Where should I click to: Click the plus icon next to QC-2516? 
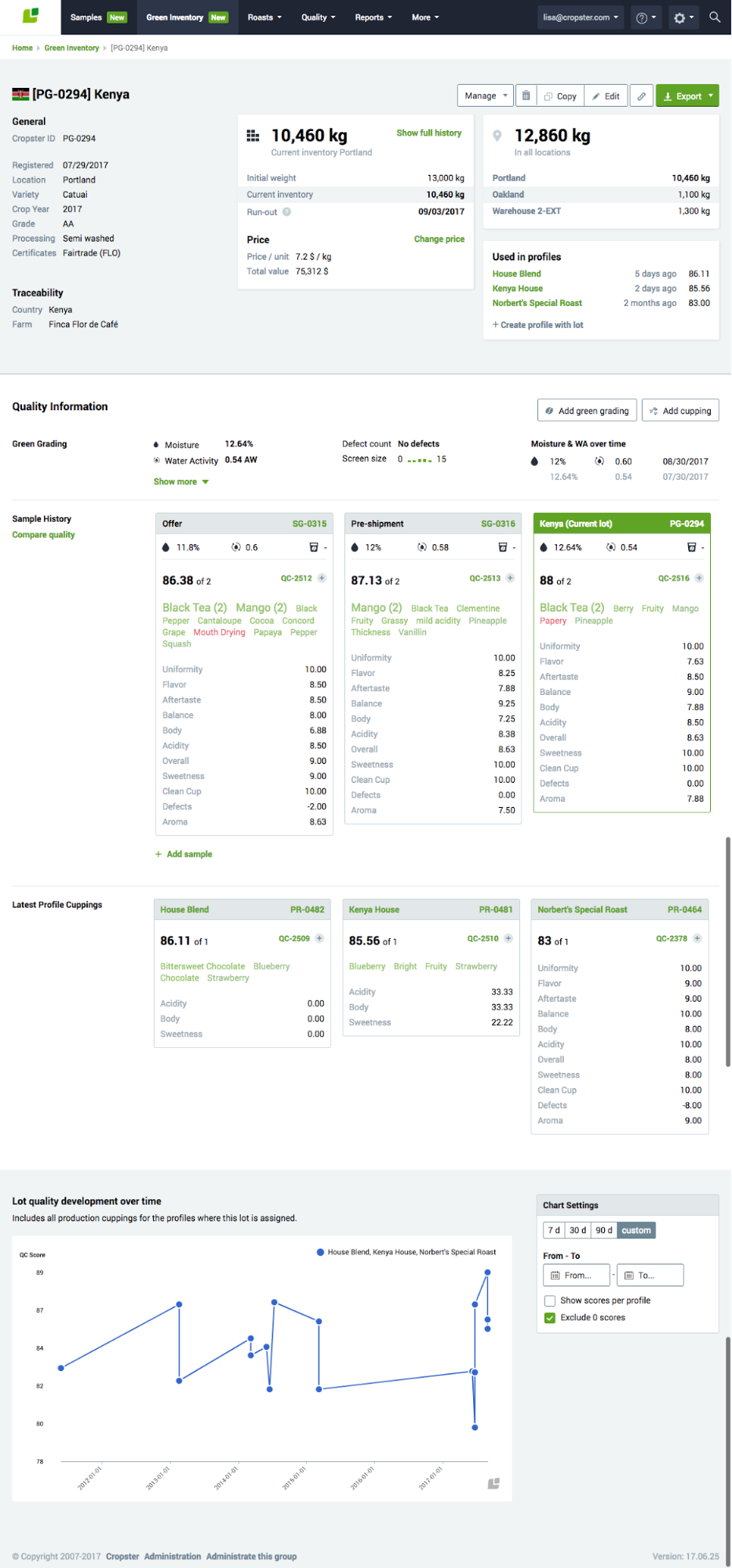coord(699,578)
